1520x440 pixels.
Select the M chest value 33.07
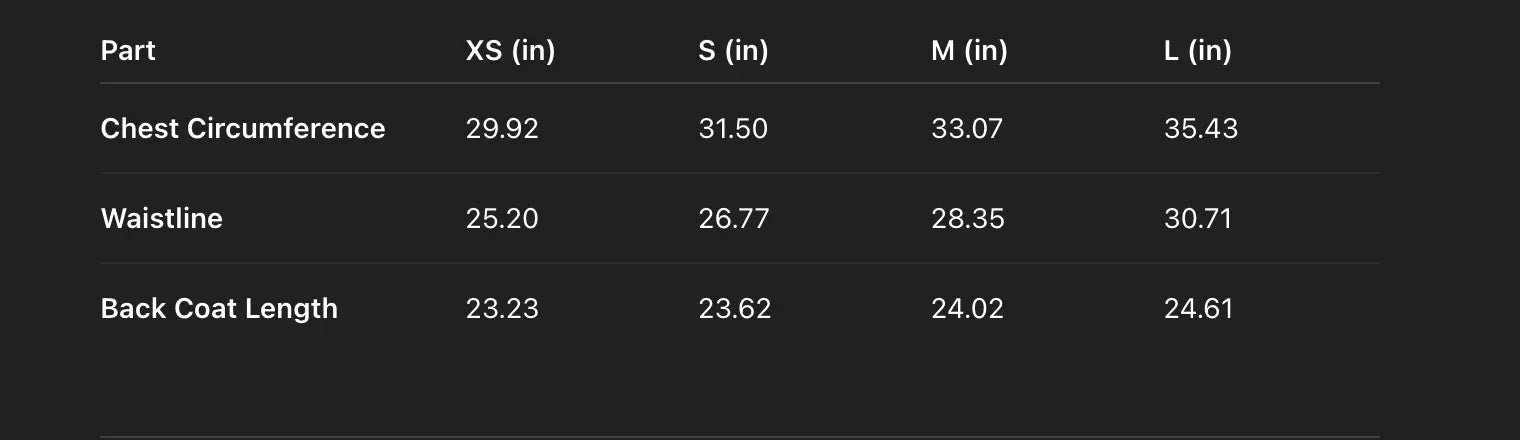coord(966,129)
